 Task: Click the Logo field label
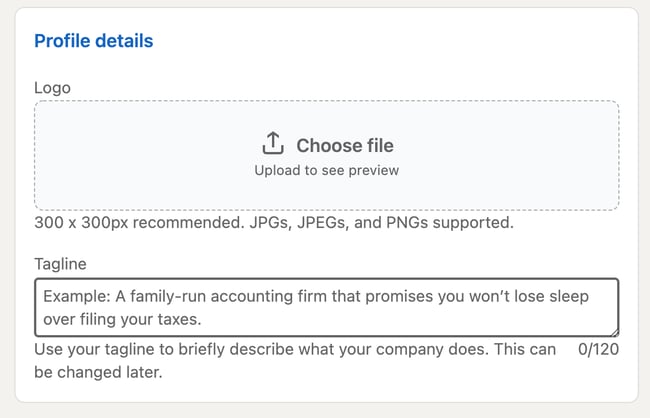coord(52,87)
